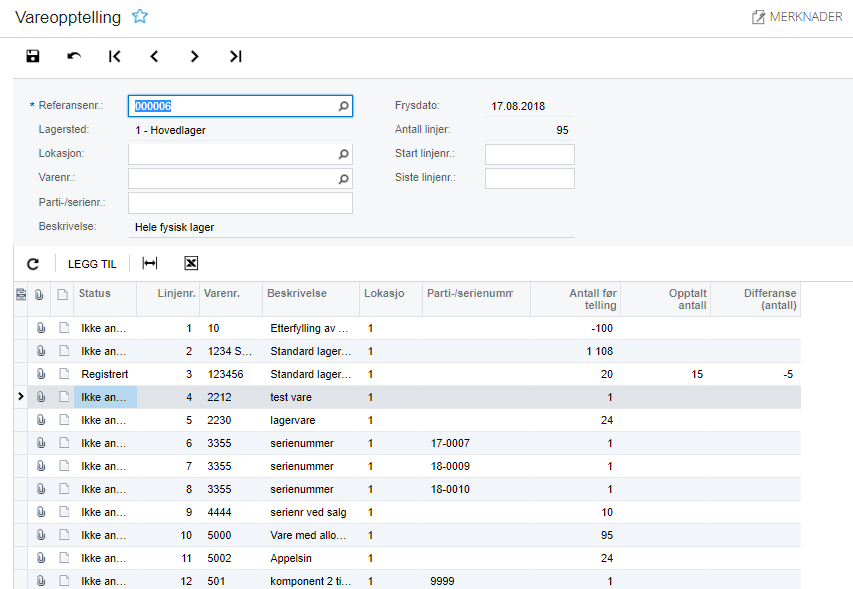Click the Frysdato value 17.08.2018
Screen dimensions: 853x589
(518, 106)
